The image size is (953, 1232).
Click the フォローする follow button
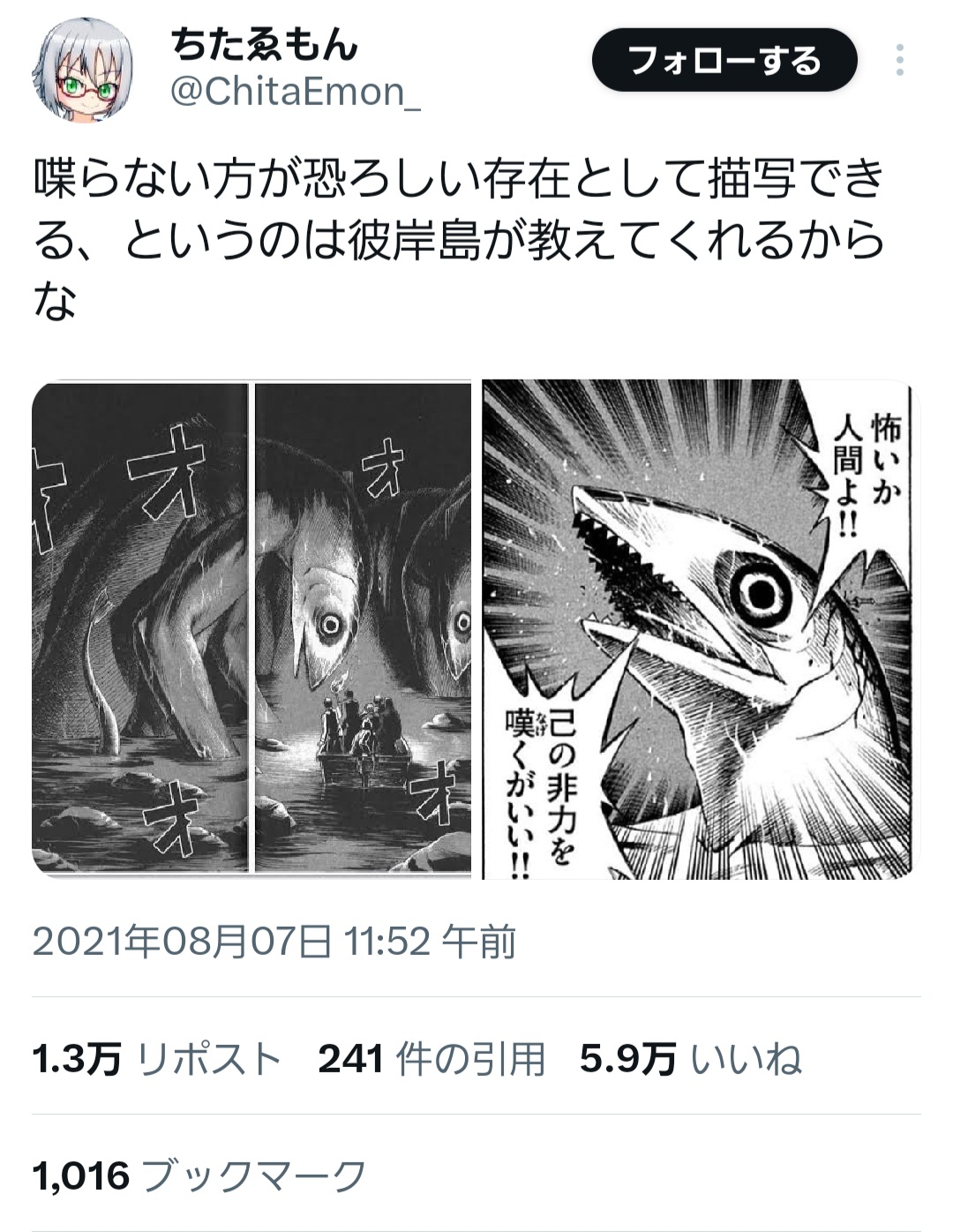pos(724,61)
